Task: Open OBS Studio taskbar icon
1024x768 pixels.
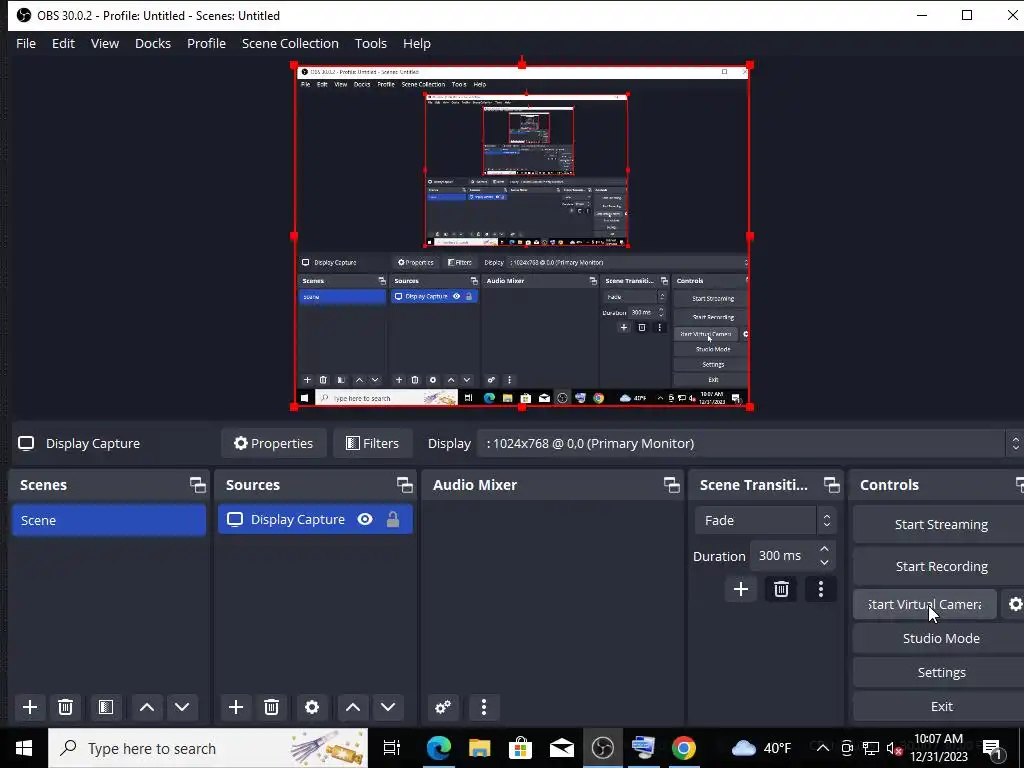Action: 602,748
